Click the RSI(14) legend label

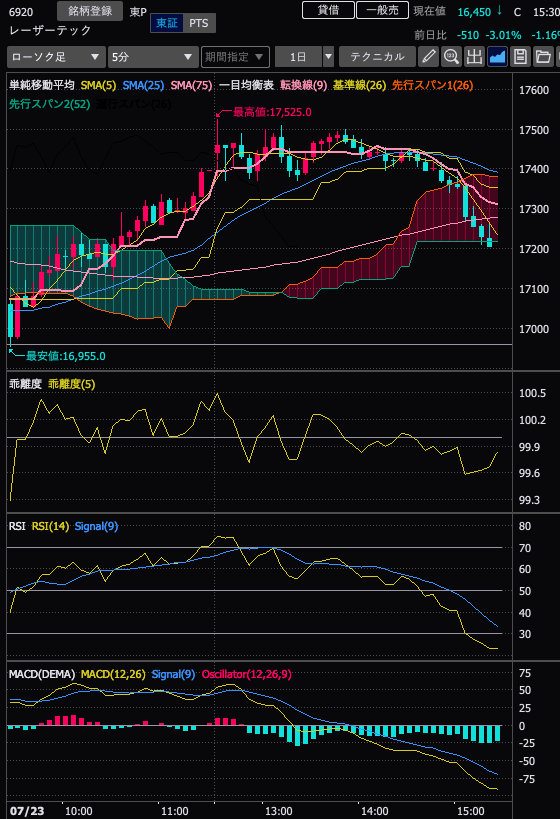50,526
